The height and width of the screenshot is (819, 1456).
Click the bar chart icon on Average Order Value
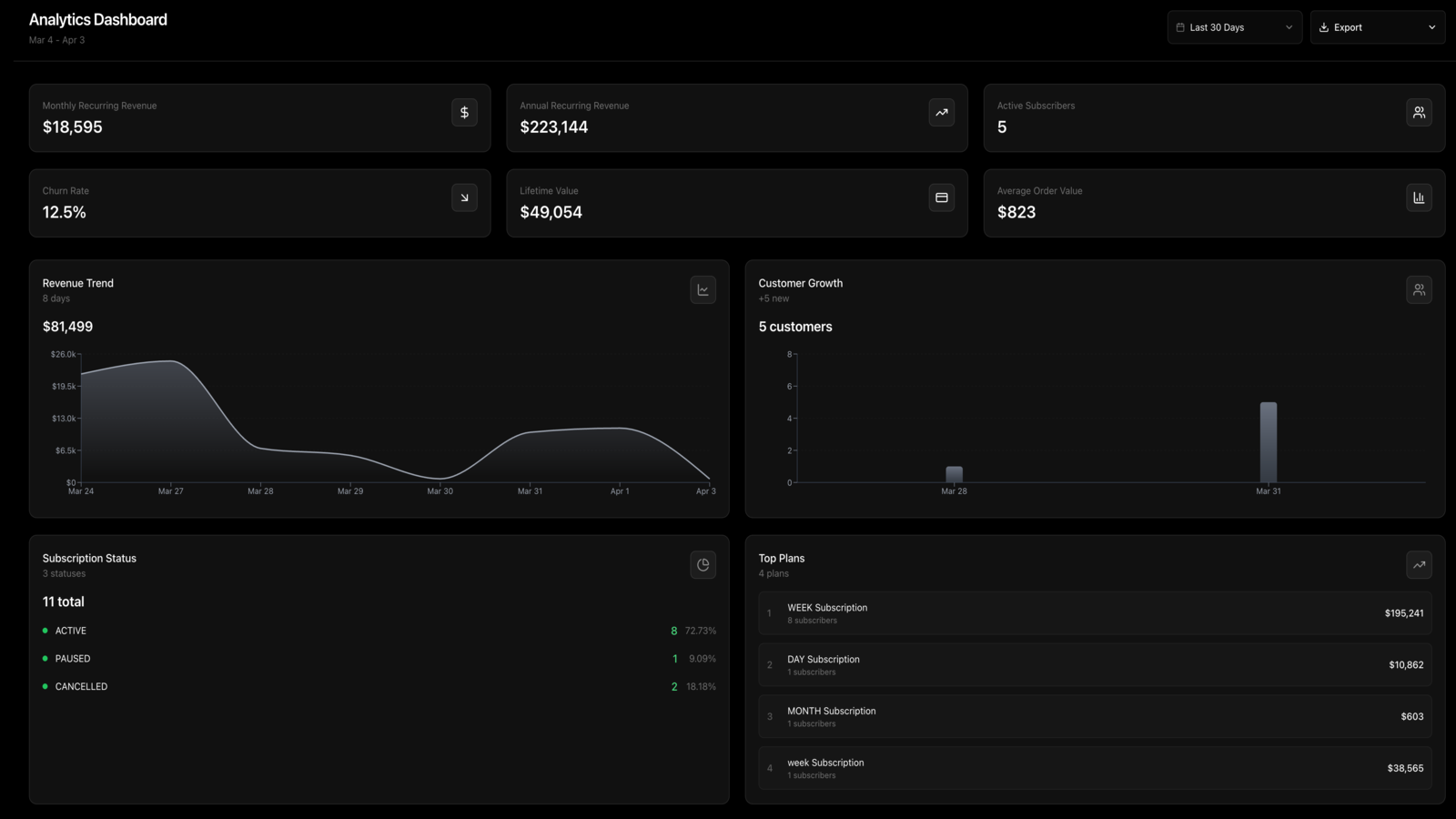click(1419, 197)
